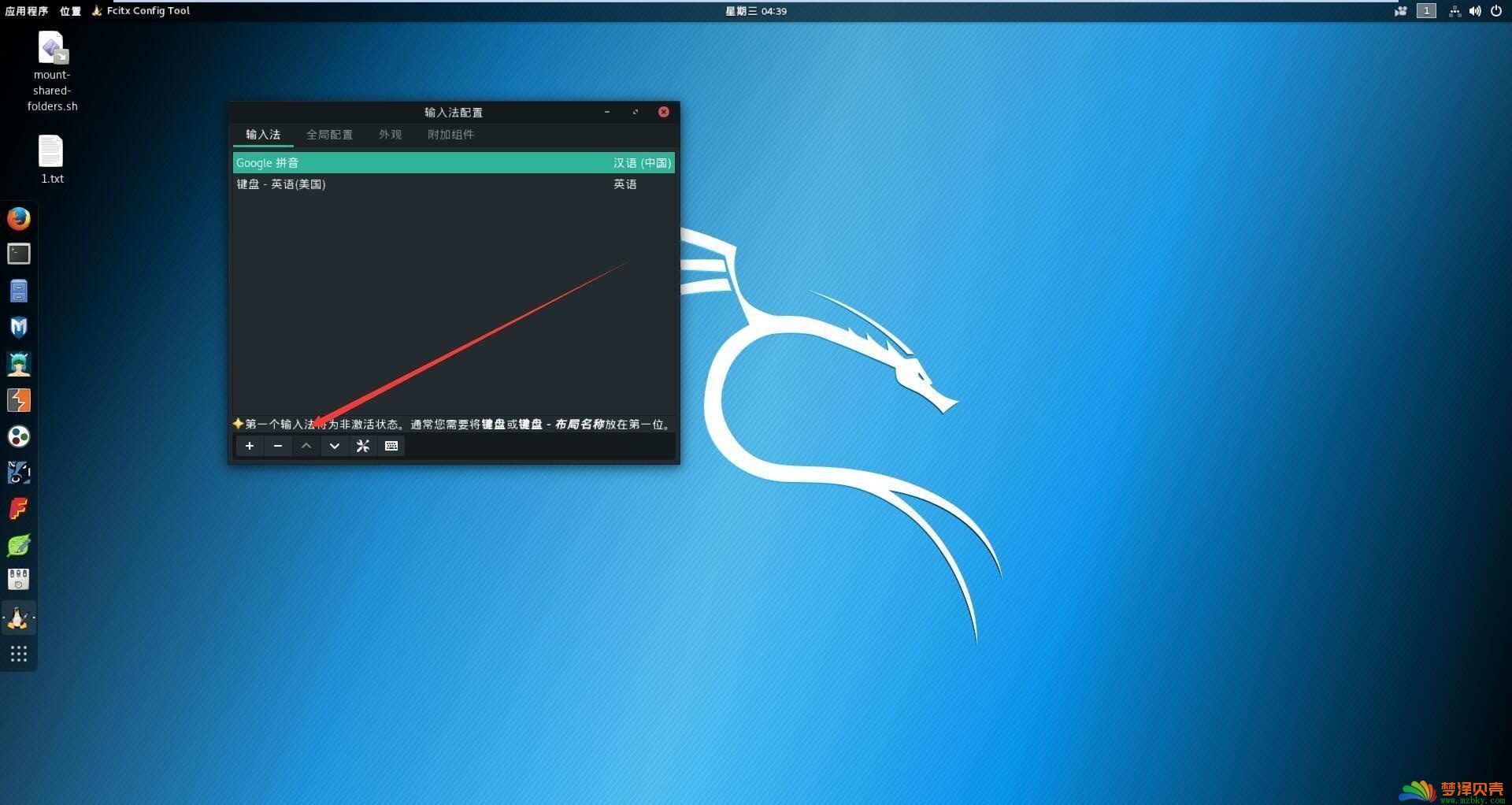Open volume control speaker icon
1512x805 pixels.
coord(1475,11)
